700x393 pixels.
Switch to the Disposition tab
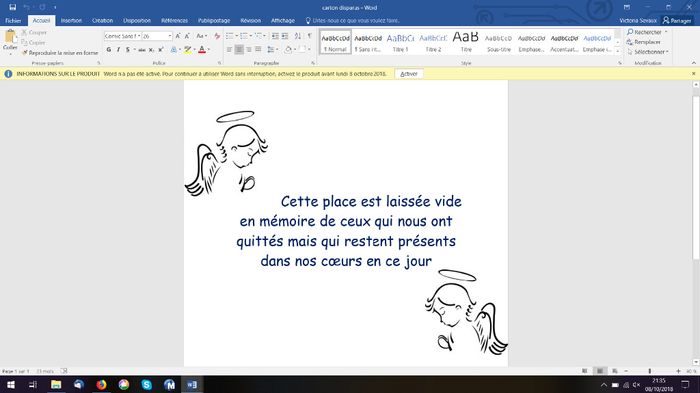[x=137, y=21]
